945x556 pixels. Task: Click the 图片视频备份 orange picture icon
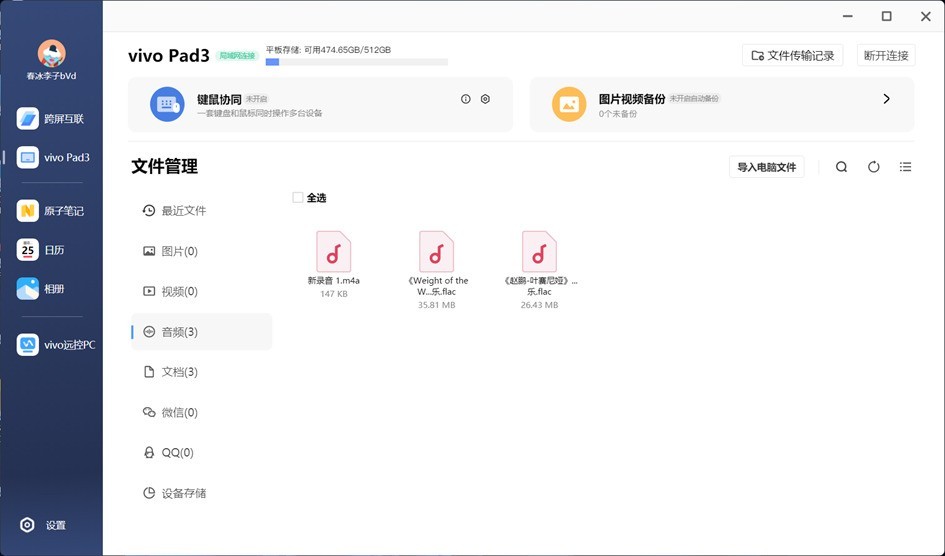coord(569,104)
